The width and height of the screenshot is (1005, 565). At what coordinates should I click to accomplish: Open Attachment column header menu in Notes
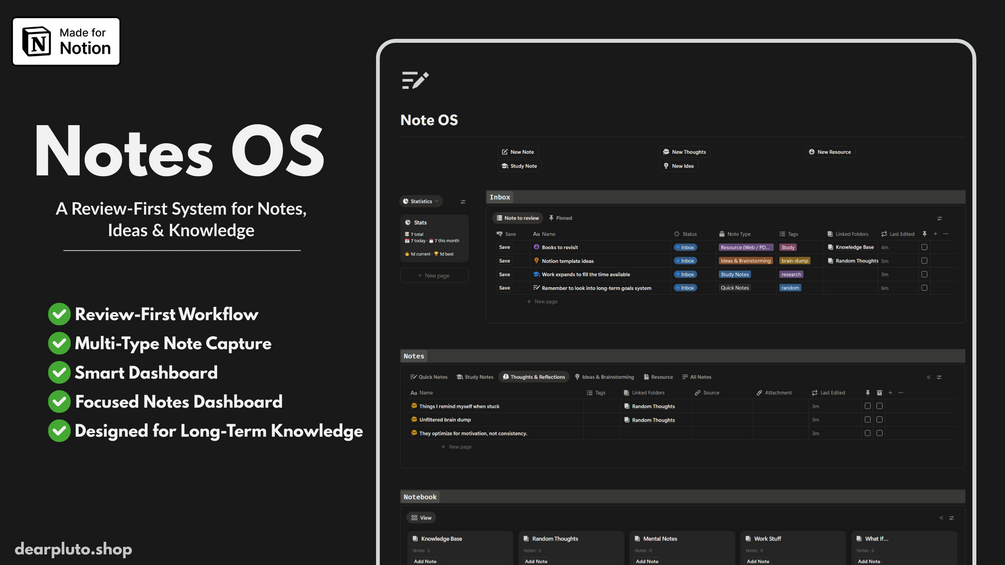pyautogui.click(x=774, y=393)
